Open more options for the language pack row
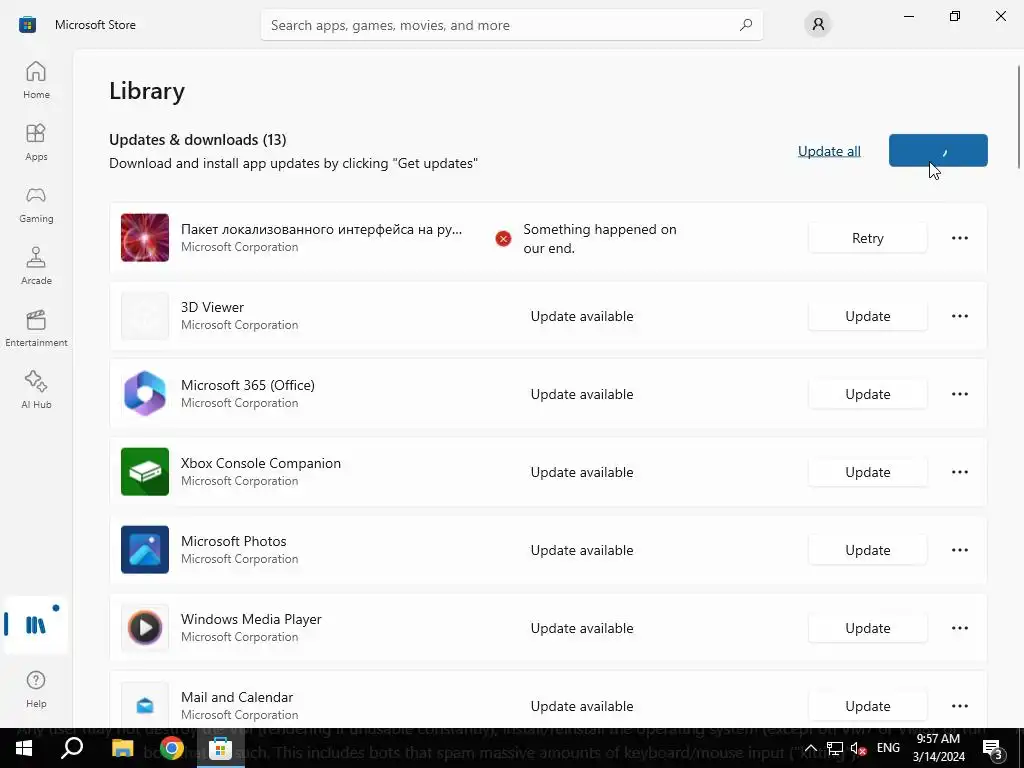This screenshot has height=768, width=1024. pyautogui.click(x=959, y=238)
